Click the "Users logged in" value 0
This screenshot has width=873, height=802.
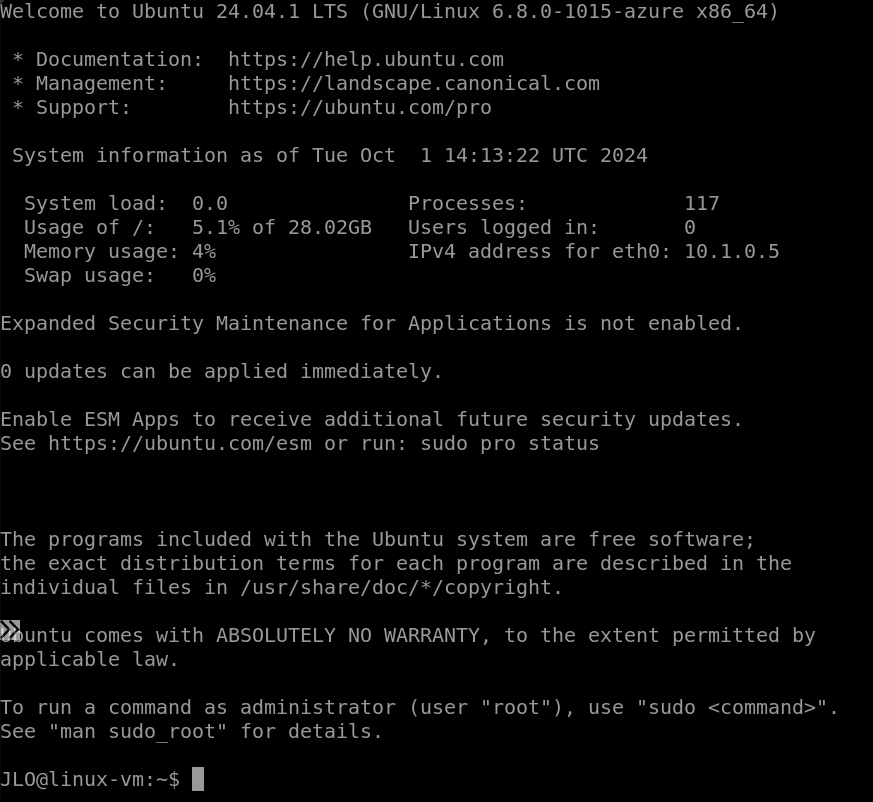point(690,228)
